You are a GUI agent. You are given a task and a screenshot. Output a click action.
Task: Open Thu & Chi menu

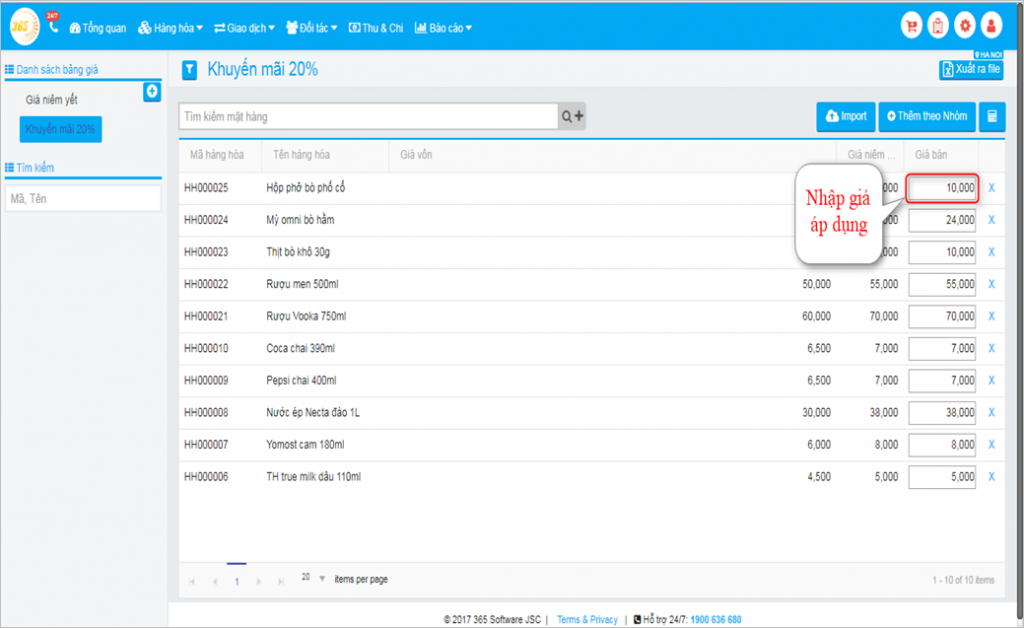point(376,28)
